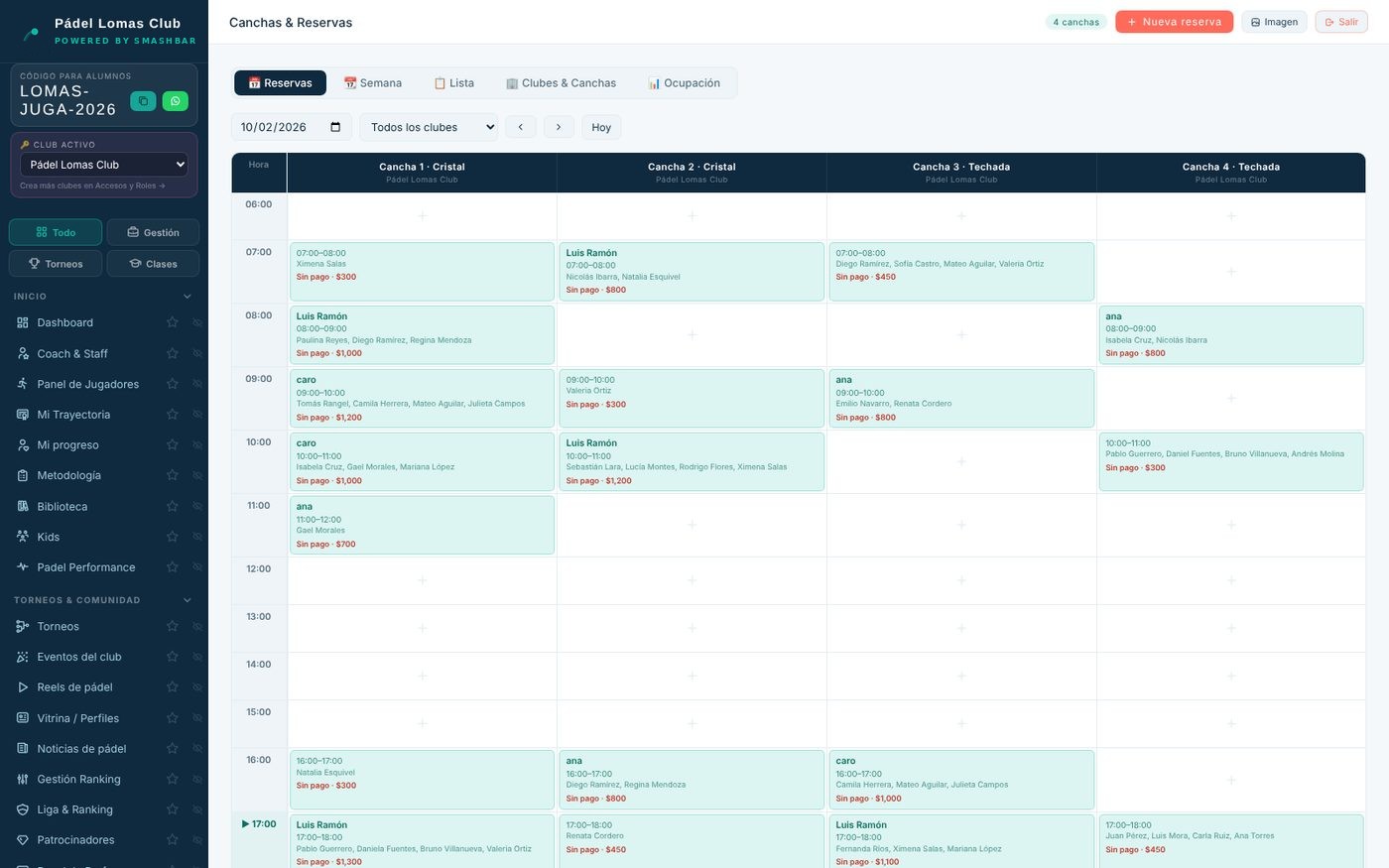The width and height of the screenshot is (1389, 868).
Task: Open the Reels de pádel play icon
Action: tap(23, 687)
